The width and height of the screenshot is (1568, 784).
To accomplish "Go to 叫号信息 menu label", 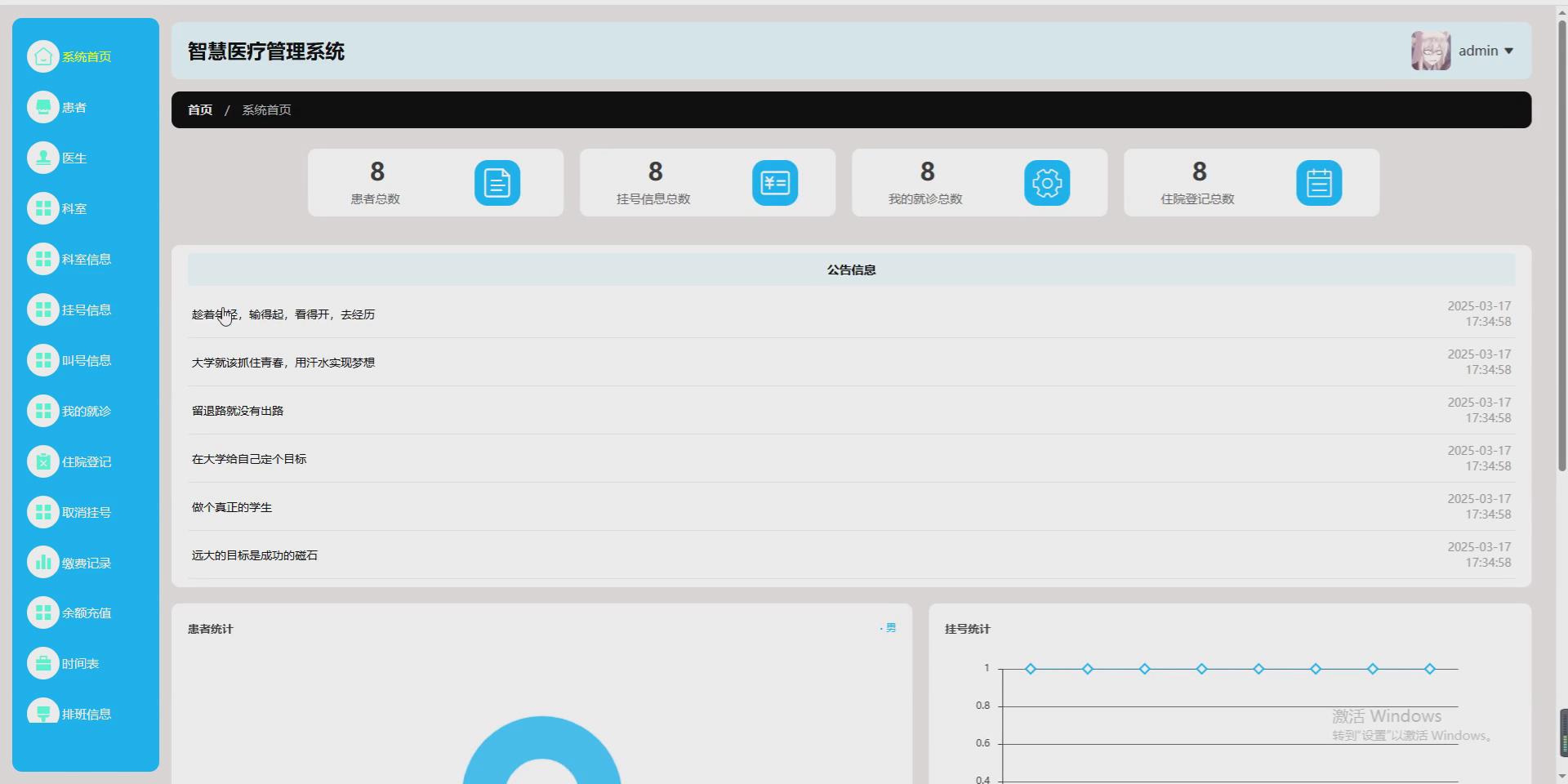I will click(x=87, y=360).
